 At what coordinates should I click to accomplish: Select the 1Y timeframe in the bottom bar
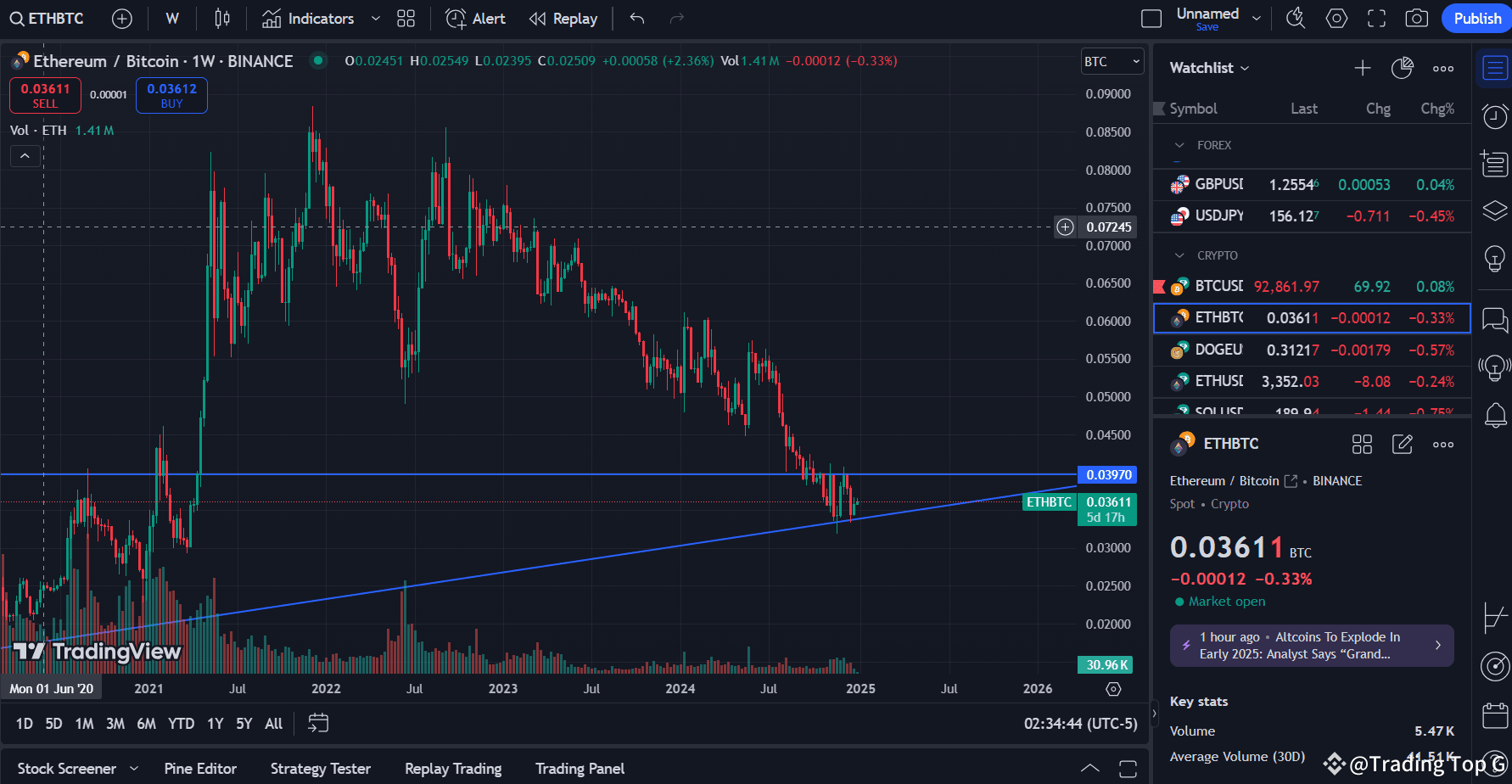click(x=215, y=723)
